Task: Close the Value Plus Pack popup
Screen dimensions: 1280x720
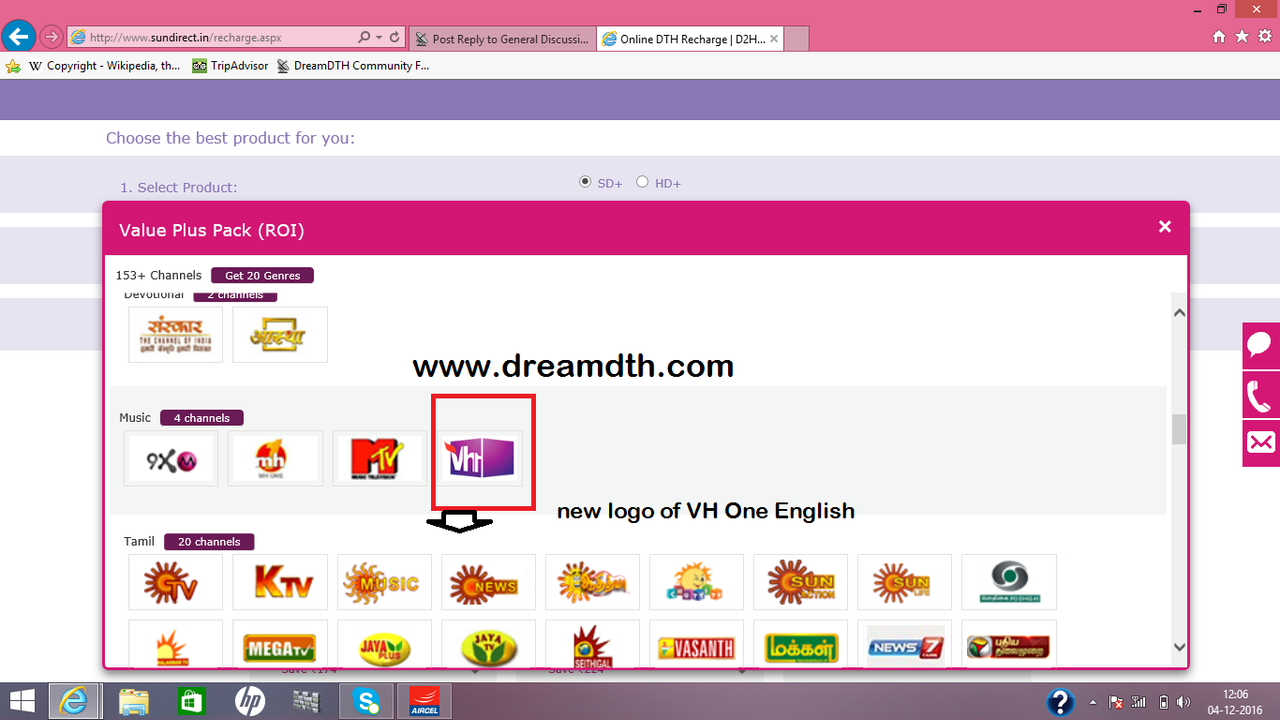Action: point(1165,227)
